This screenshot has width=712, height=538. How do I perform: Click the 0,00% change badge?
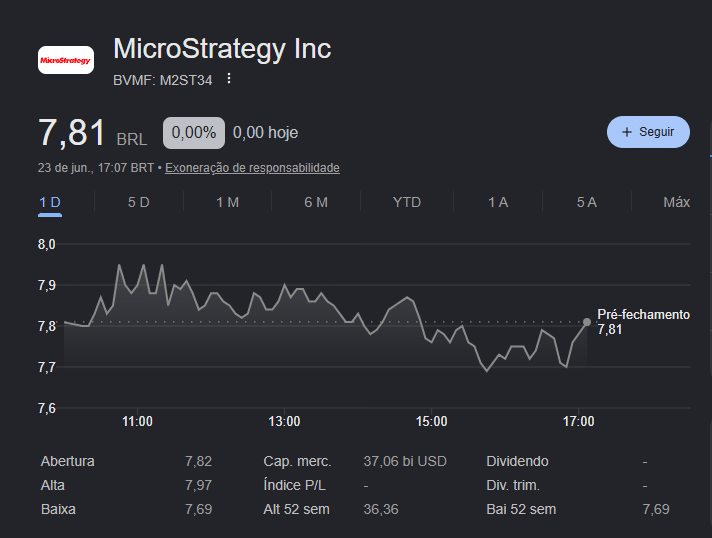pos(194,133)
